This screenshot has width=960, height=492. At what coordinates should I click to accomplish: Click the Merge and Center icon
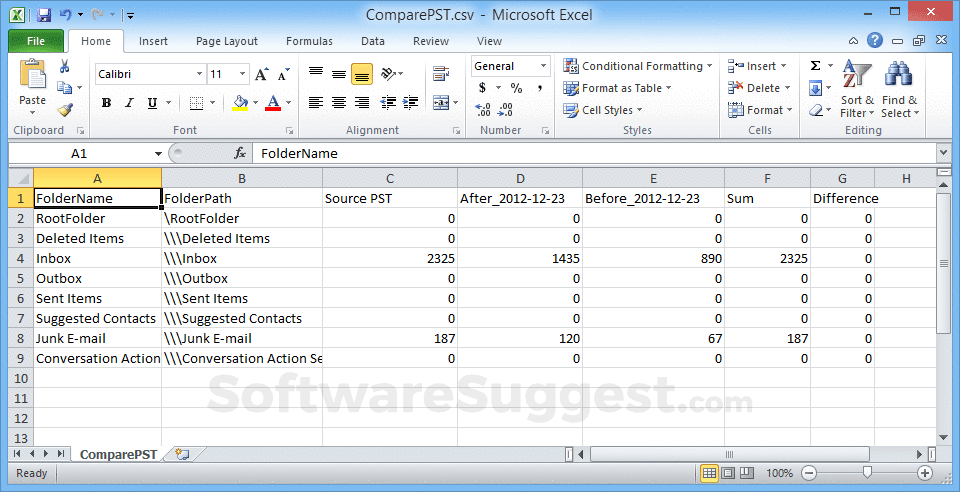click(441, 103)
